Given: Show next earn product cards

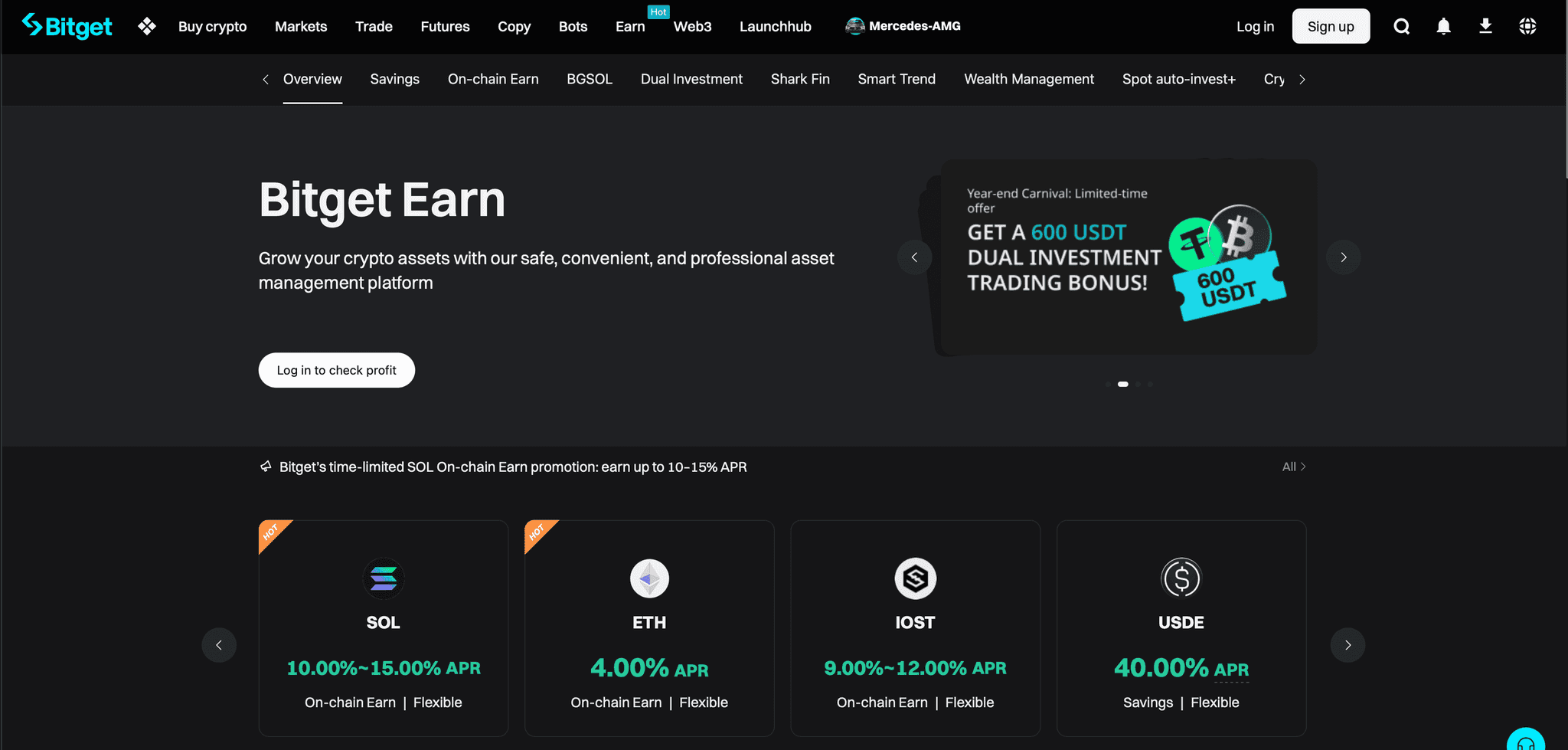Looking at the screenshot, I should 1347,645.
